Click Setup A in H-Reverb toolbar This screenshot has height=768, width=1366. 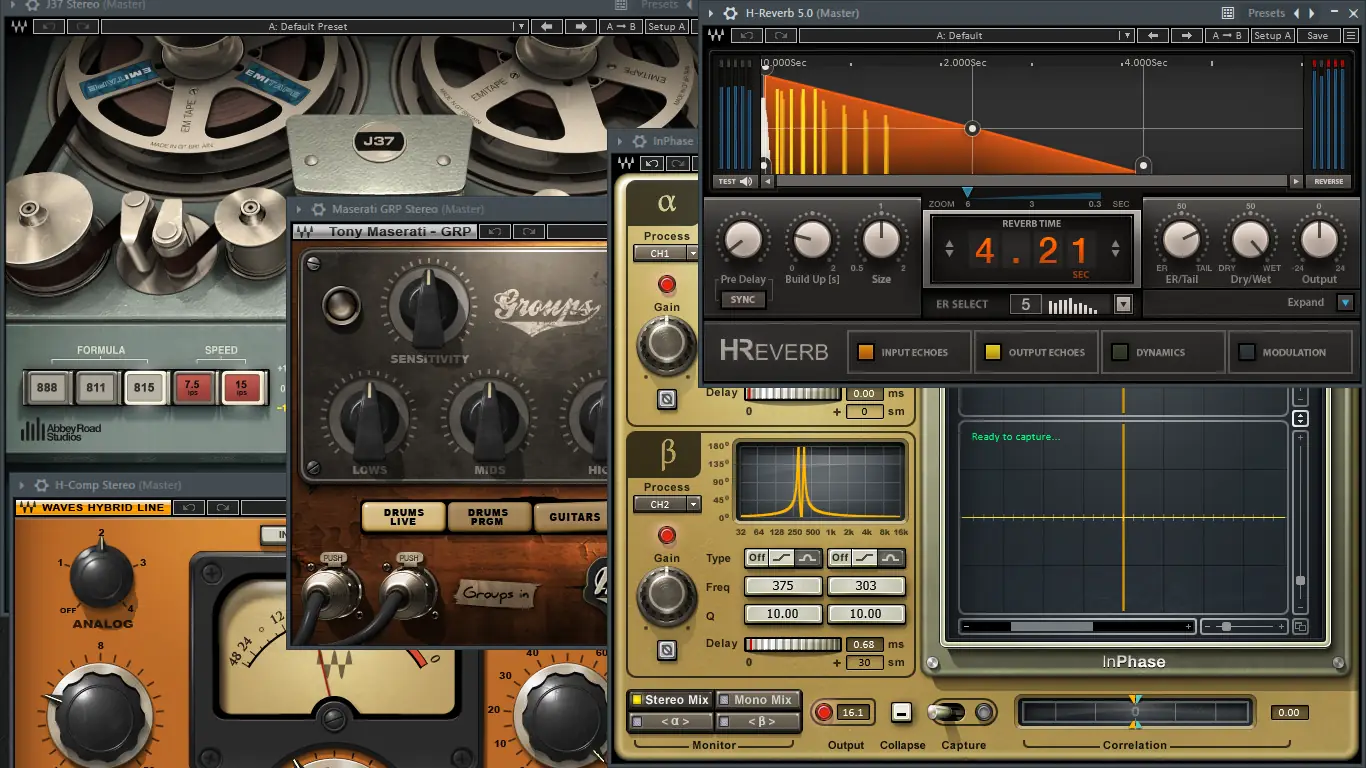click(1273, 35)
